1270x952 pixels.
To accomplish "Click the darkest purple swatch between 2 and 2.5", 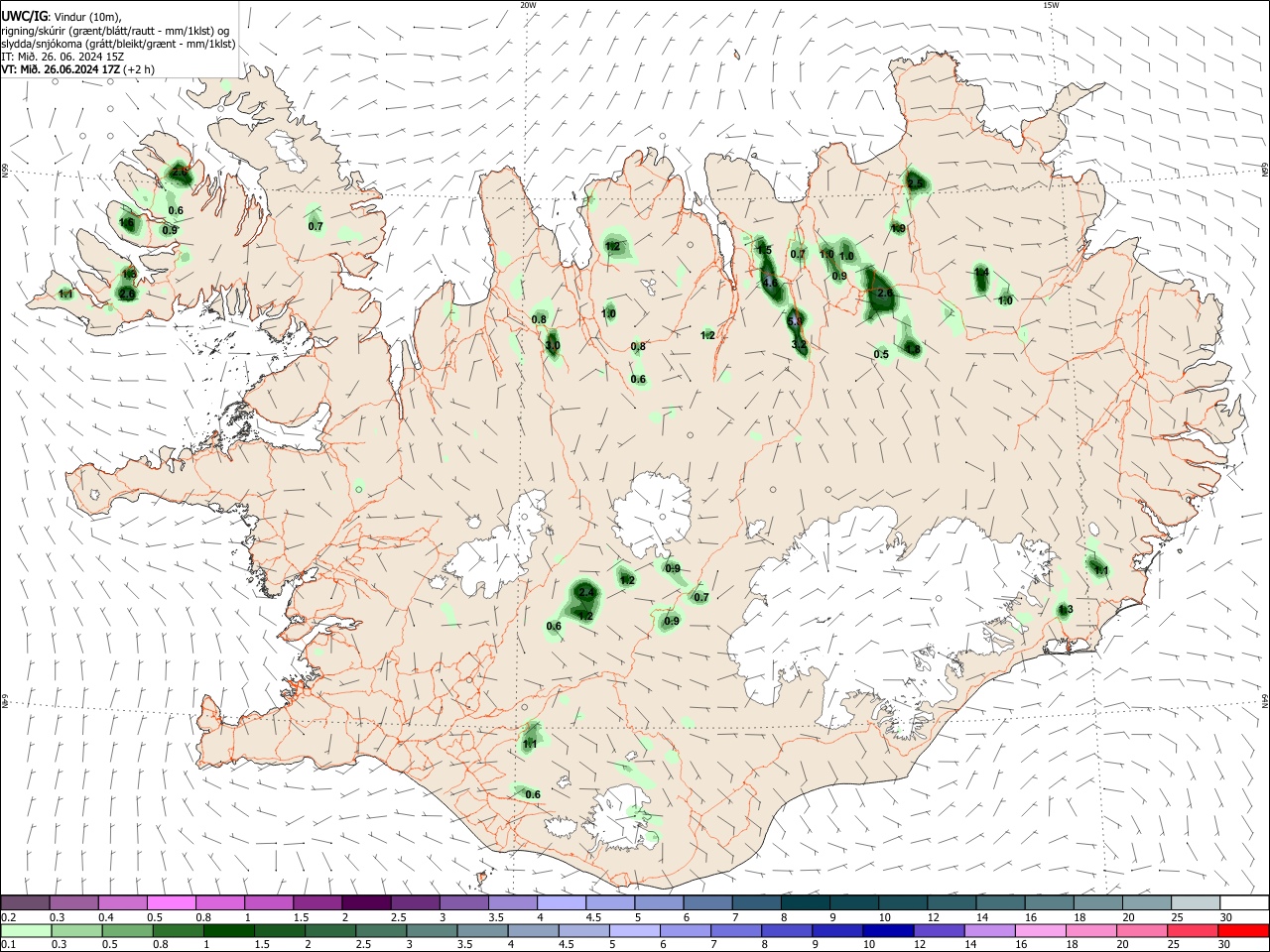I will point(365,903).
